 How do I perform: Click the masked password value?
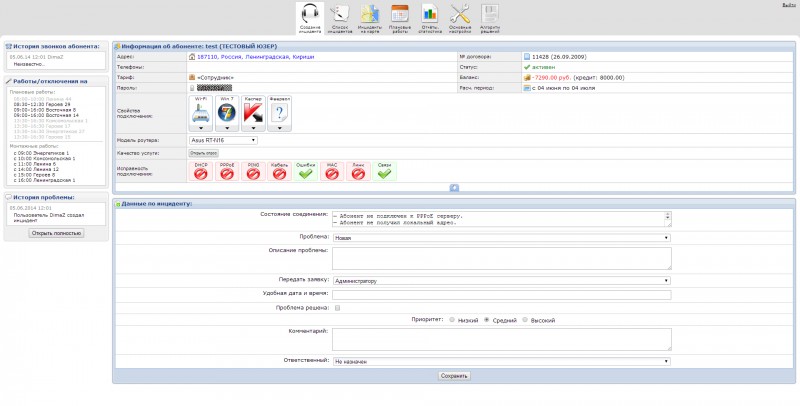214,88
